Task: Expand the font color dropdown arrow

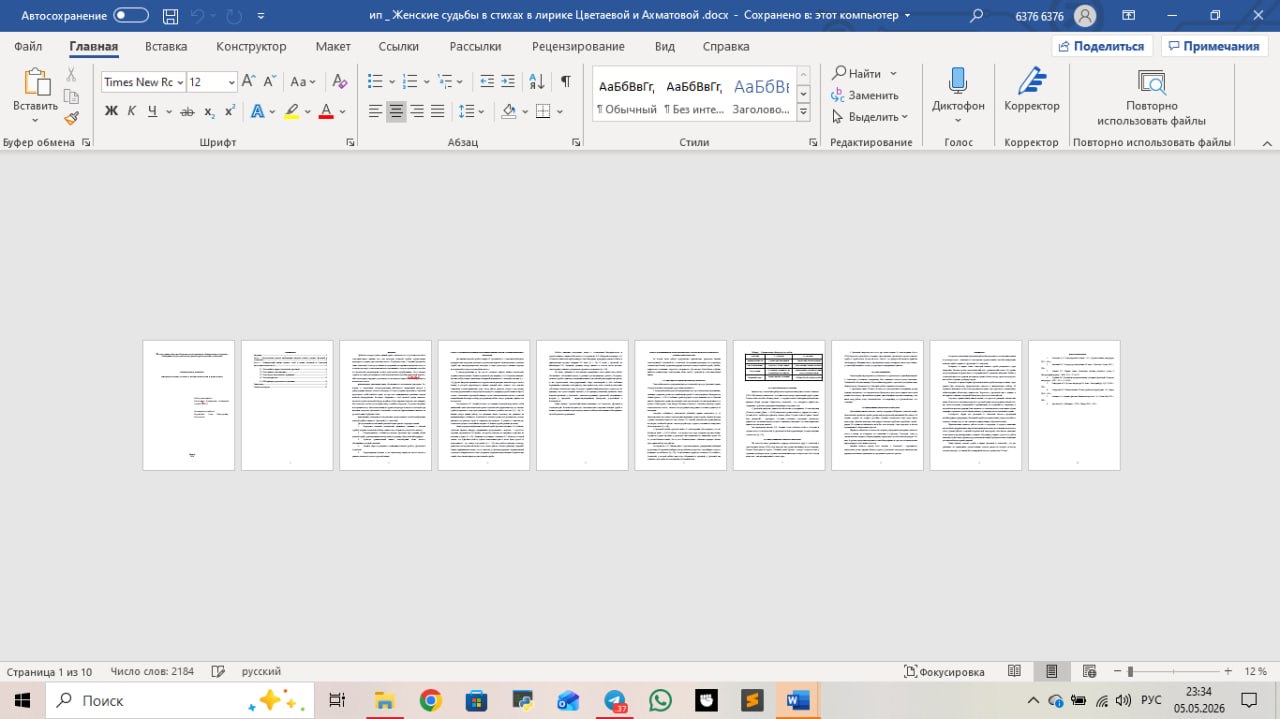Action: pos(342,111)
